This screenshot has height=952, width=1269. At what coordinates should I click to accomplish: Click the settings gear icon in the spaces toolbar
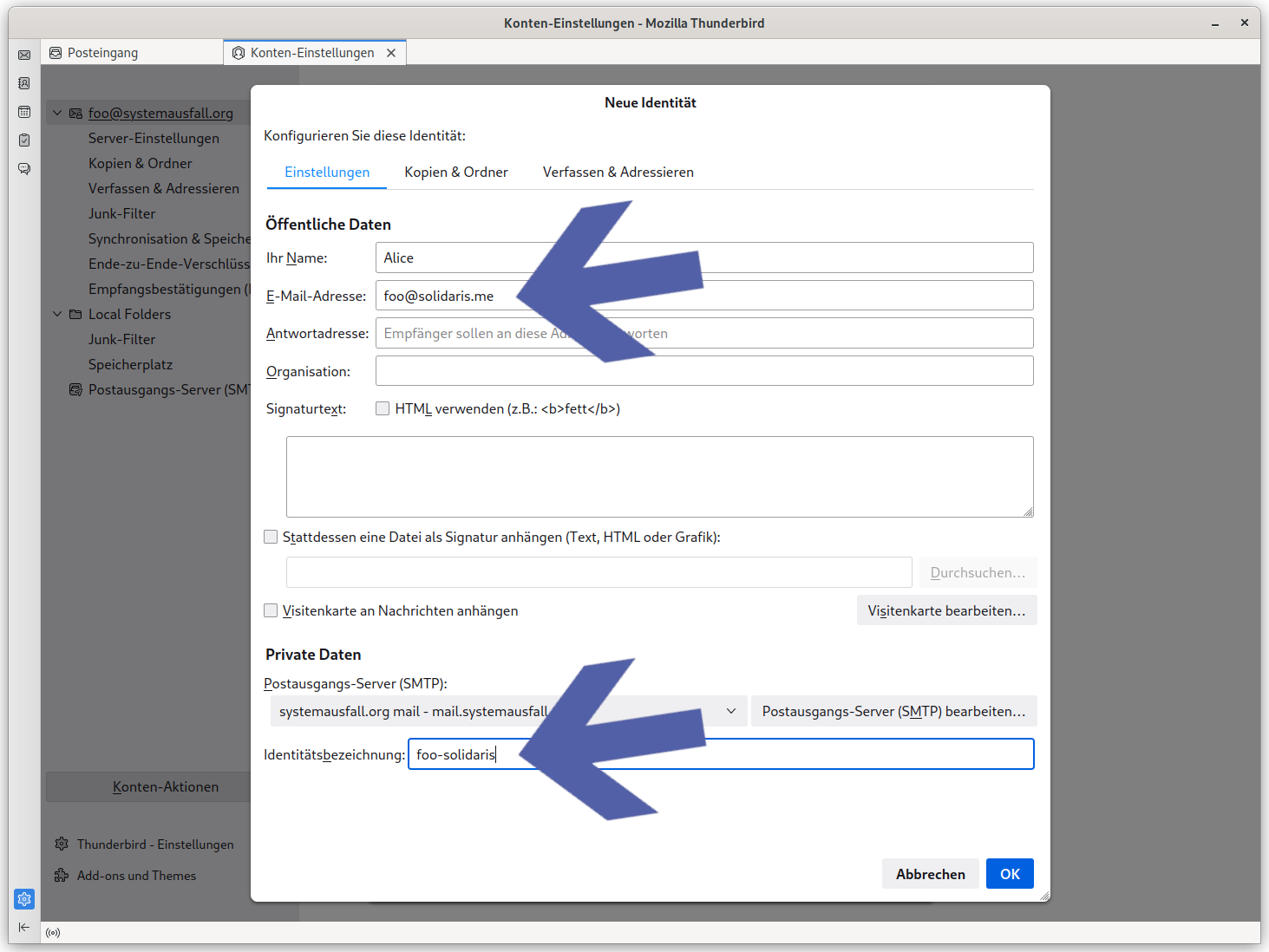tap(24, 899)
